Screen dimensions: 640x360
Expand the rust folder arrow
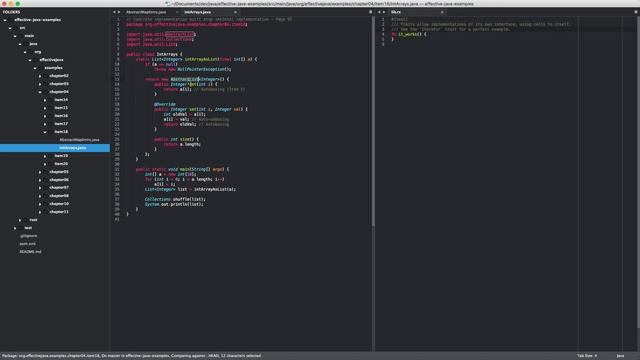[20, 220]
